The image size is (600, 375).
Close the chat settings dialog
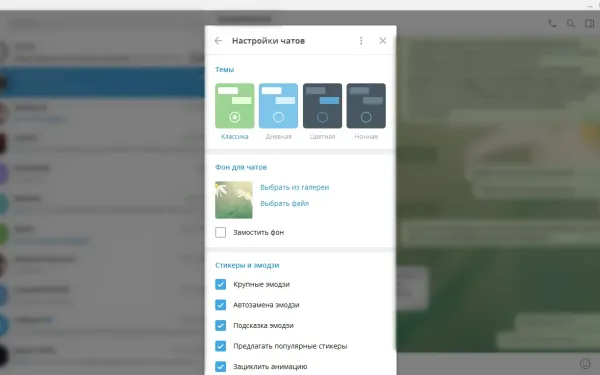[x=383, y=41]
